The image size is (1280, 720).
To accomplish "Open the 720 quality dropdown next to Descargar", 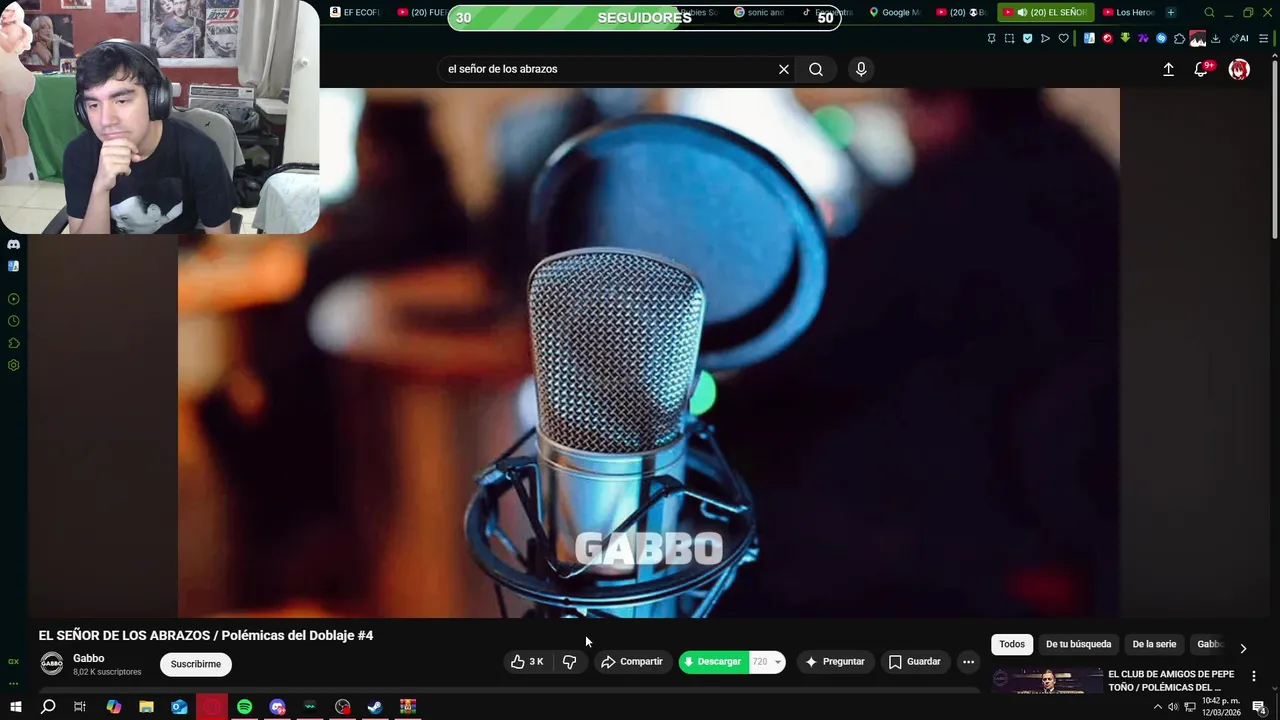I will coord(767,662).
